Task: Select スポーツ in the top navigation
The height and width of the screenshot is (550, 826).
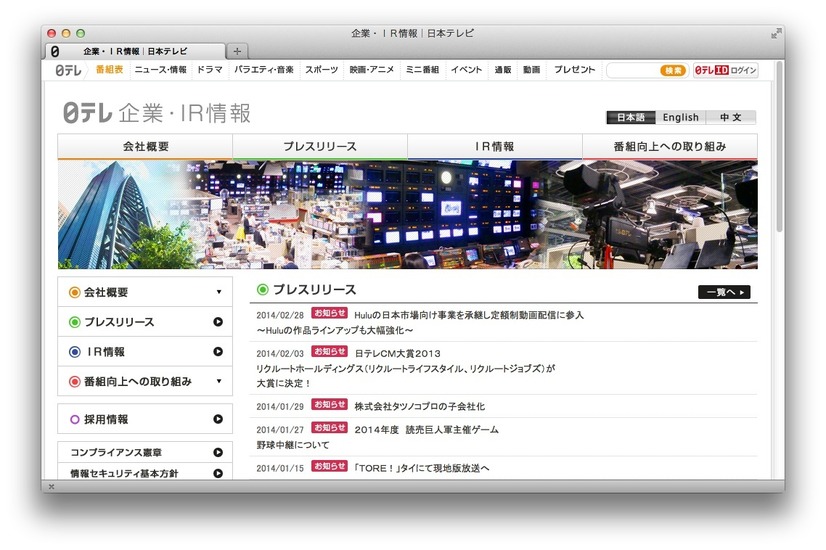Action: point(321,70)
